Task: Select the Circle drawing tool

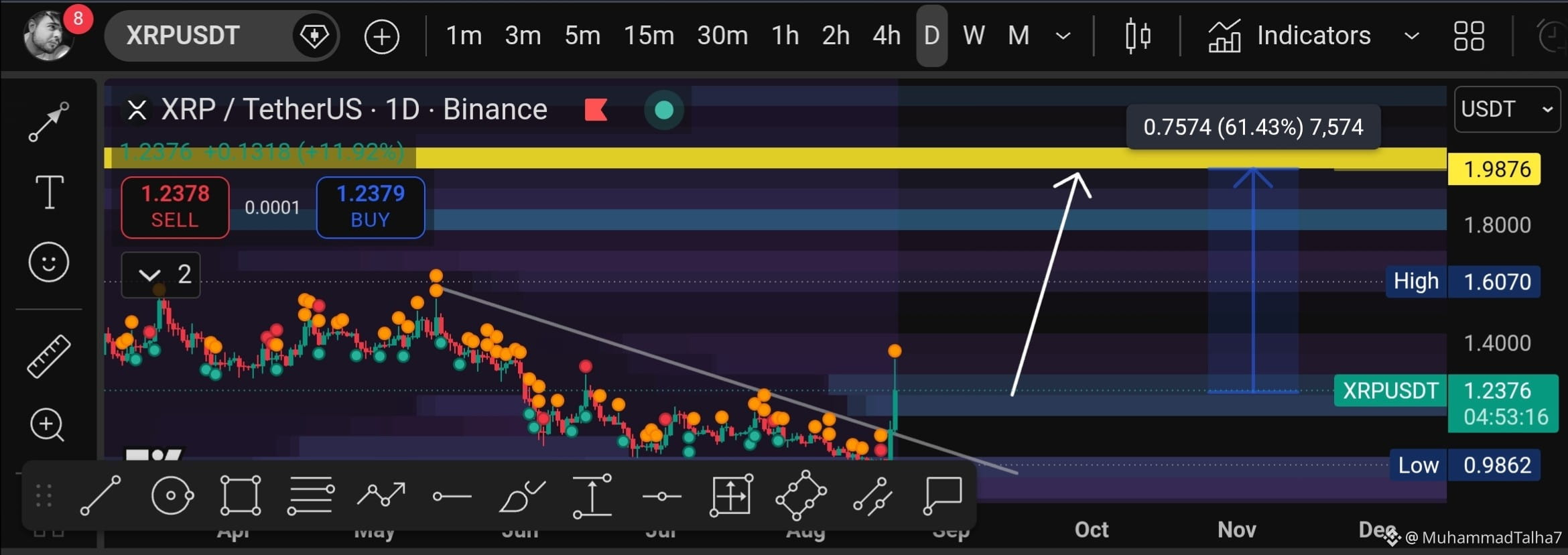Action: coord(172,496)
